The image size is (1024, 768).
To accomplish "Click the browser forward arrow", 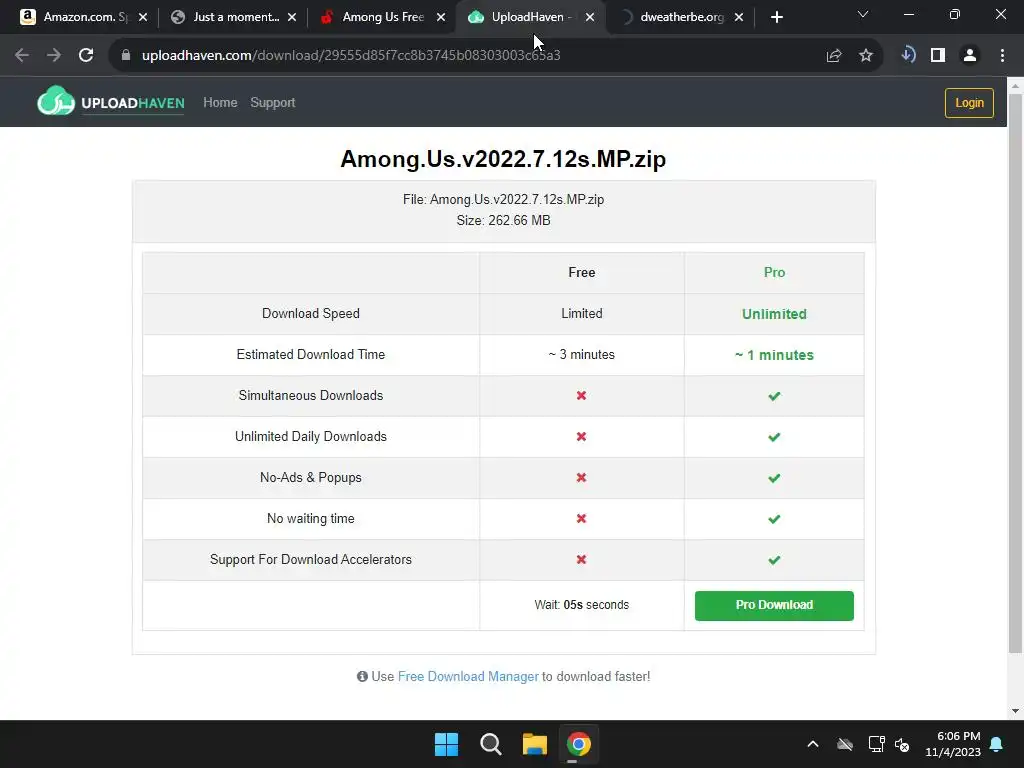I will pyautogui.click(x=54, y=56).
